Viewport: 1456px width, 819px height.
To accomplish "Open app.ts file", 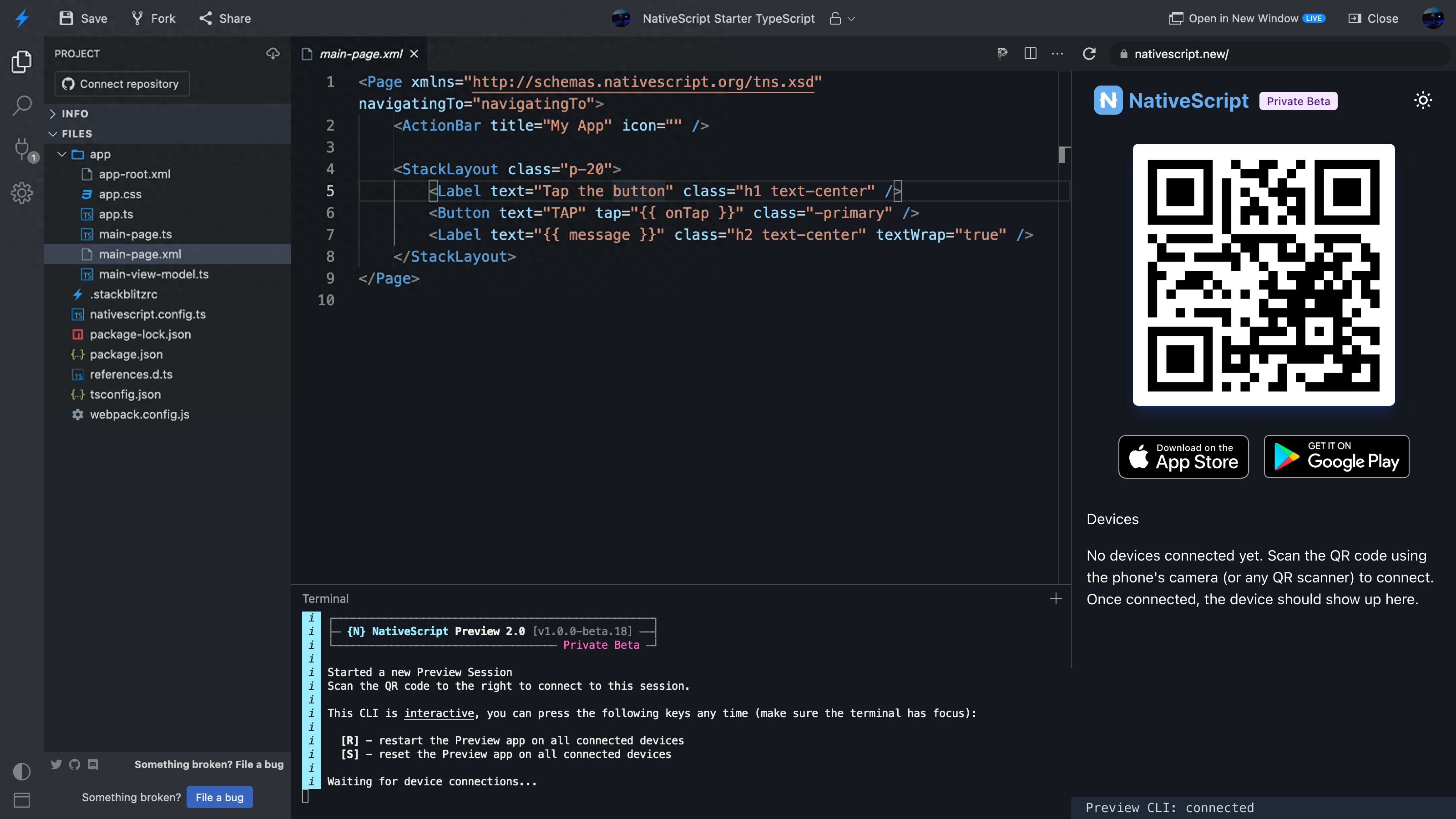I will pos(167,214).
